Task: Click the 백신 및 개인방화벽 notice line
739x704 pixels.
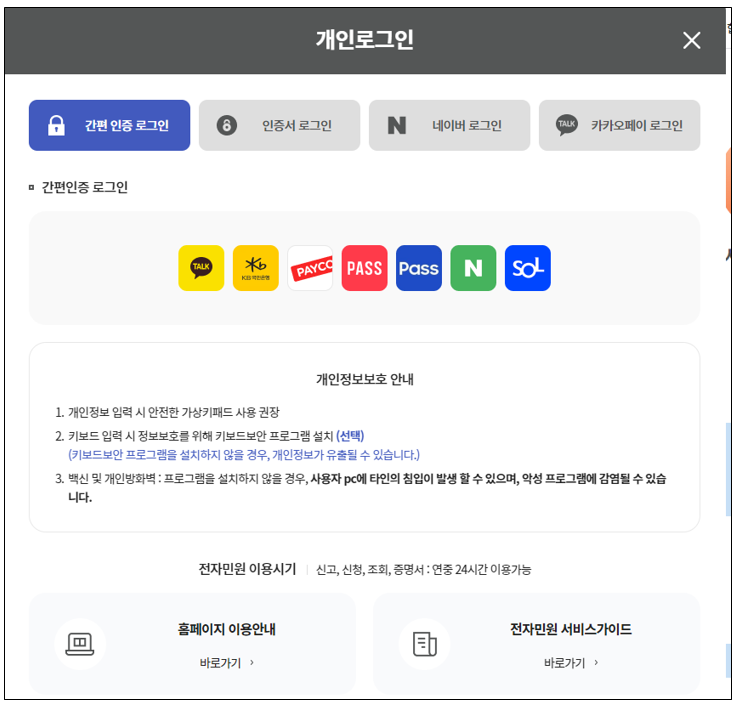Action: pos(361,488)
